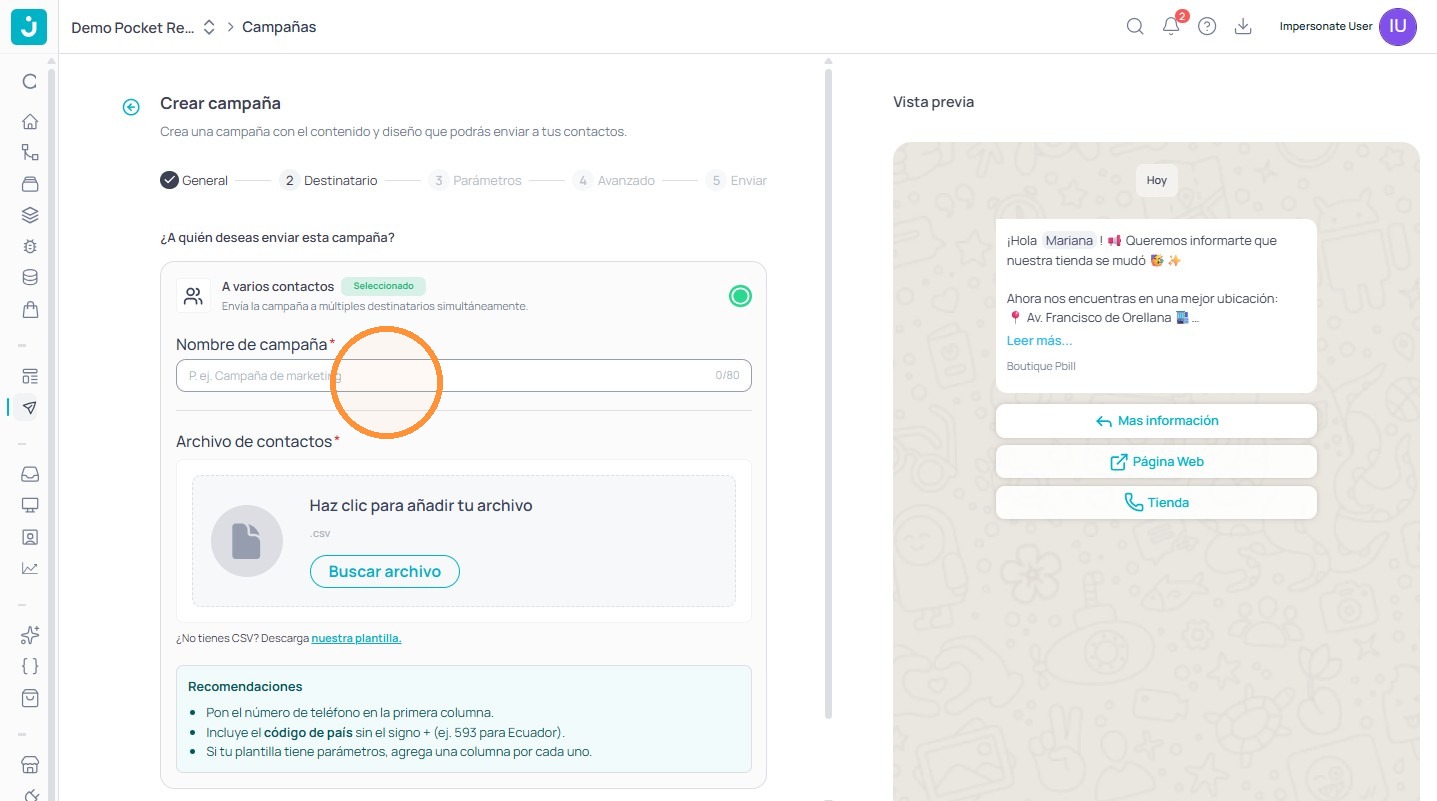Focus the 'Nombre de campaña' input field

(x=464, y=375)
